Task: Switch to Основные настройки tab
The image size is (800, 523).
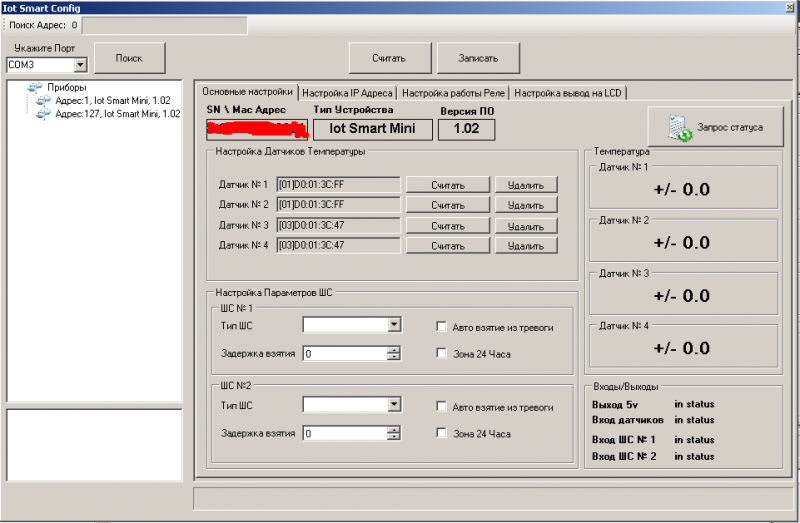Action: point(247,92)
